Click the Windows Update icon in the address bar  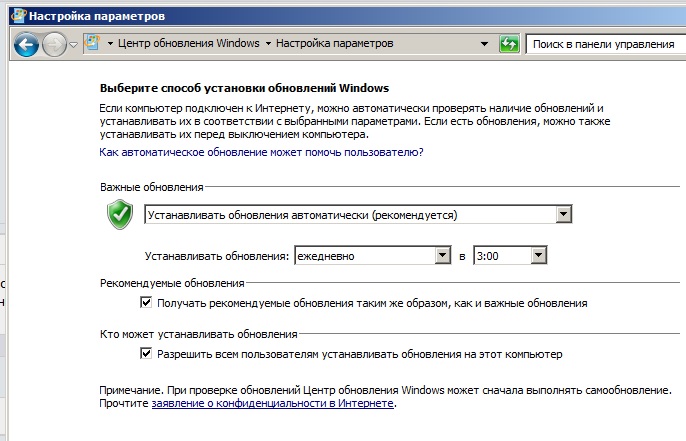92,43
